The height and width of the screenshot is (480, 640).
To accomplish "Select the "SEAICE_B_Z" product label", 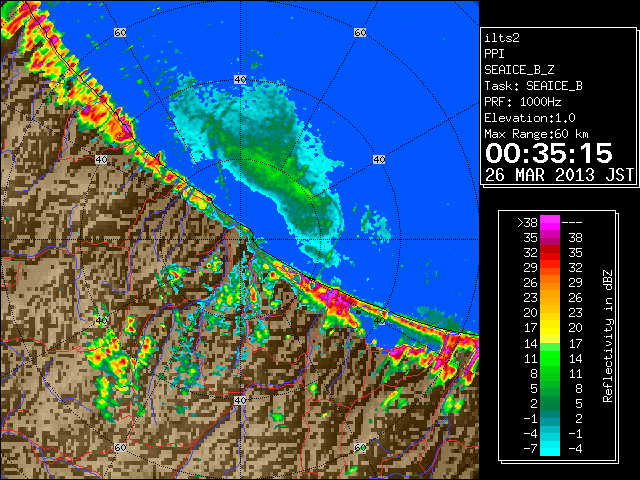I will 519,70.
